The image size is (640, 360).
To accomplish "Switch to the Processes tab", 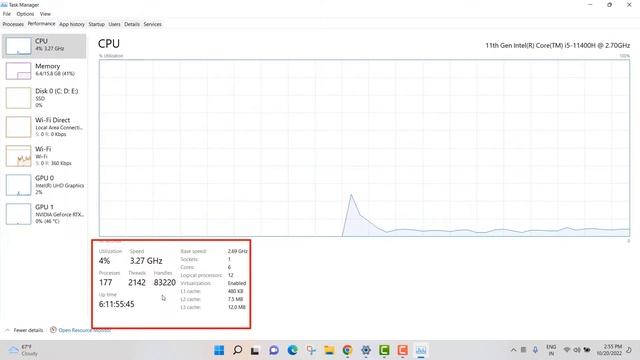I will 13,24.
